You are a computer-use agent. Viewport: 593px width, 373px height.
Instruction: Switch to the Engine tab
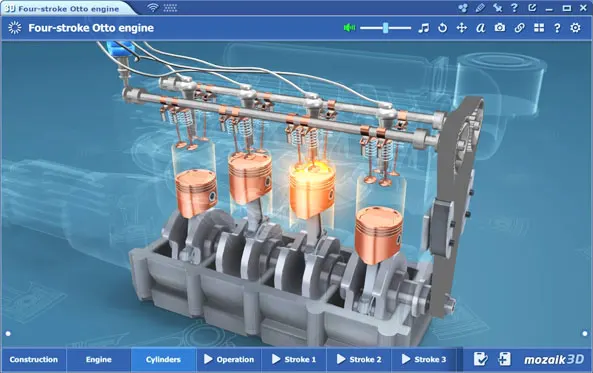[99, 359]
